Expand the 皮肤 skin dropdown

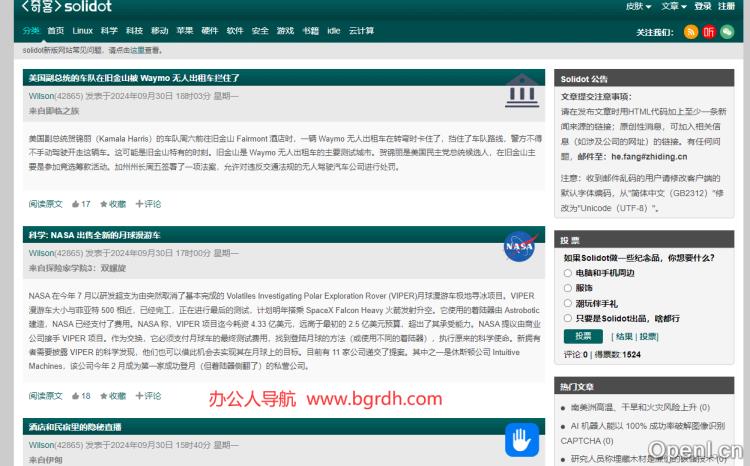point(638,6)
